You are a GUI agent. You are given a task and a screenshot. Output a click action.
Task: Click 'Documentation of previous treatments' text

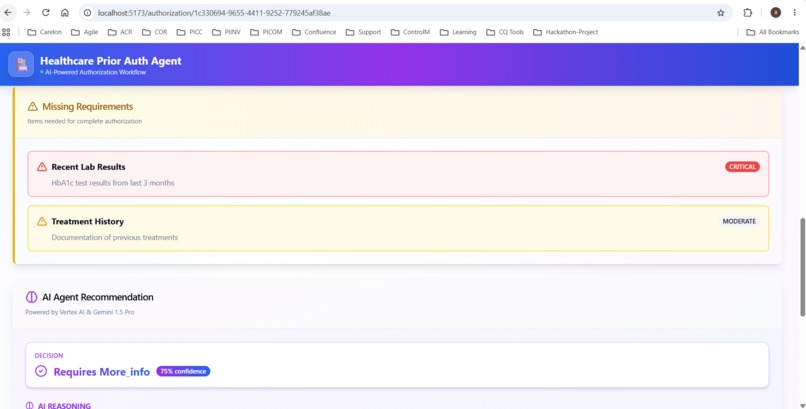[x=115, y=237]
